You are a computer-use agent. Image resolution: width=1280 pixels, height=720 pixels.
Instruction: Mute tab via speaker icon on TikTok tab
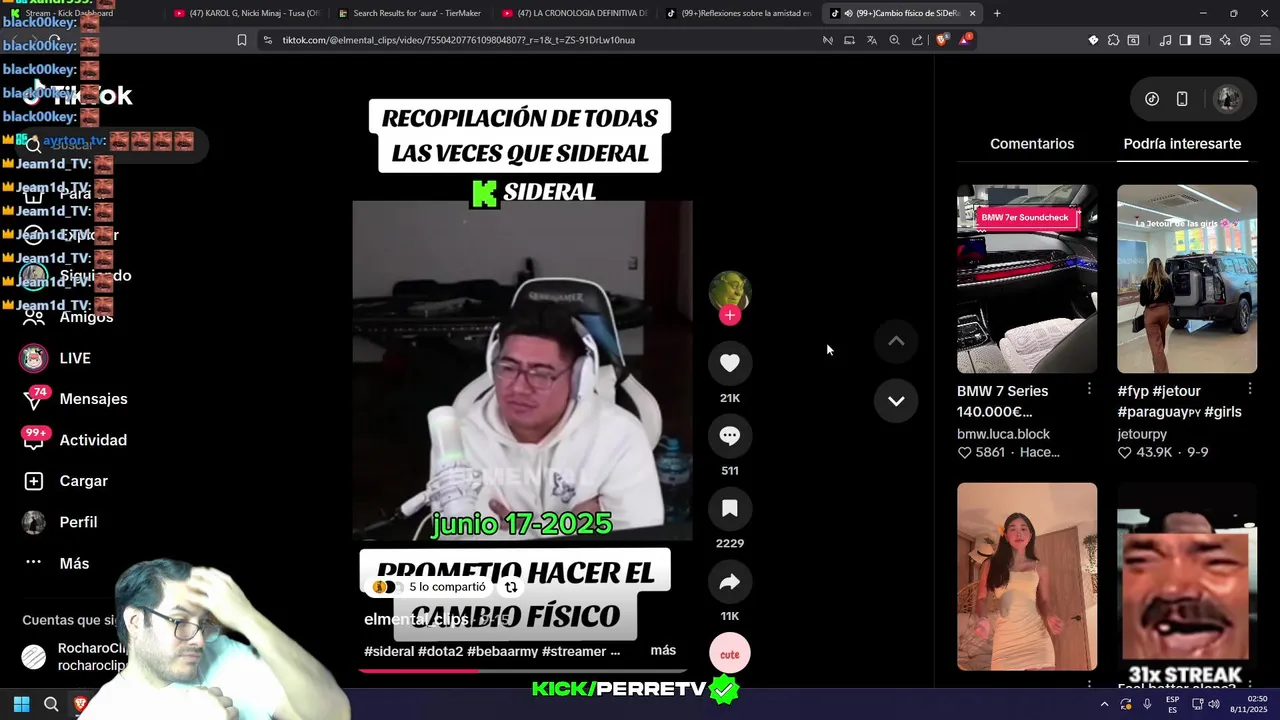click(848, 13)
